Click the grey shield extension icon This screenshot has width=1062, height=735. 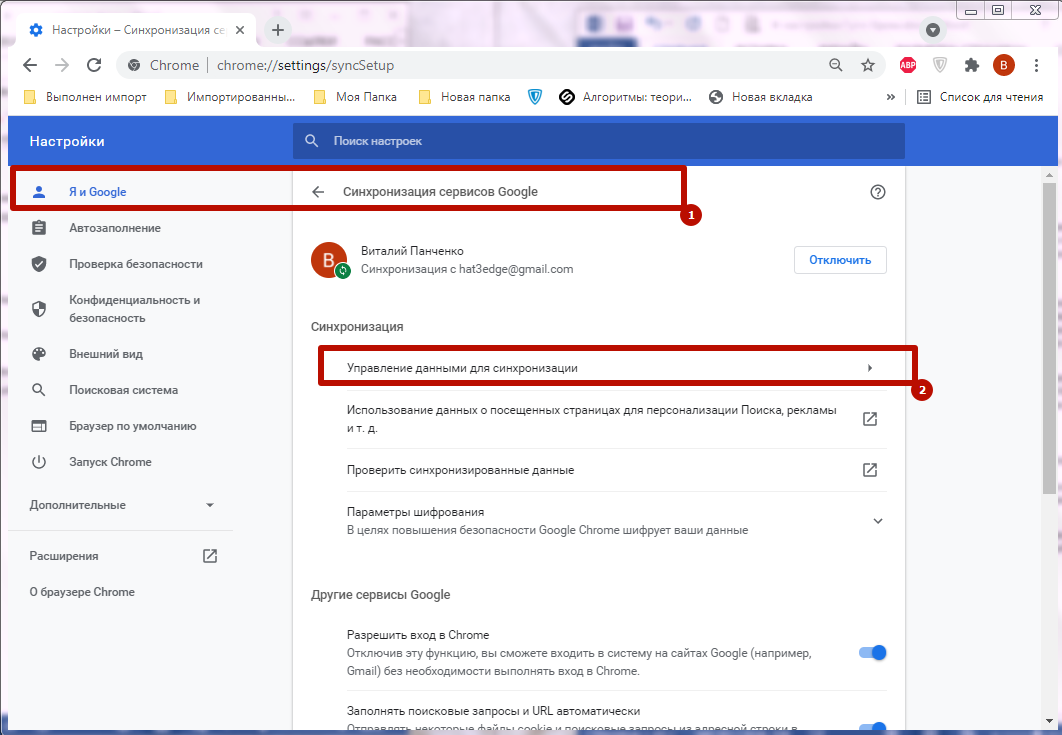point(940,65)
